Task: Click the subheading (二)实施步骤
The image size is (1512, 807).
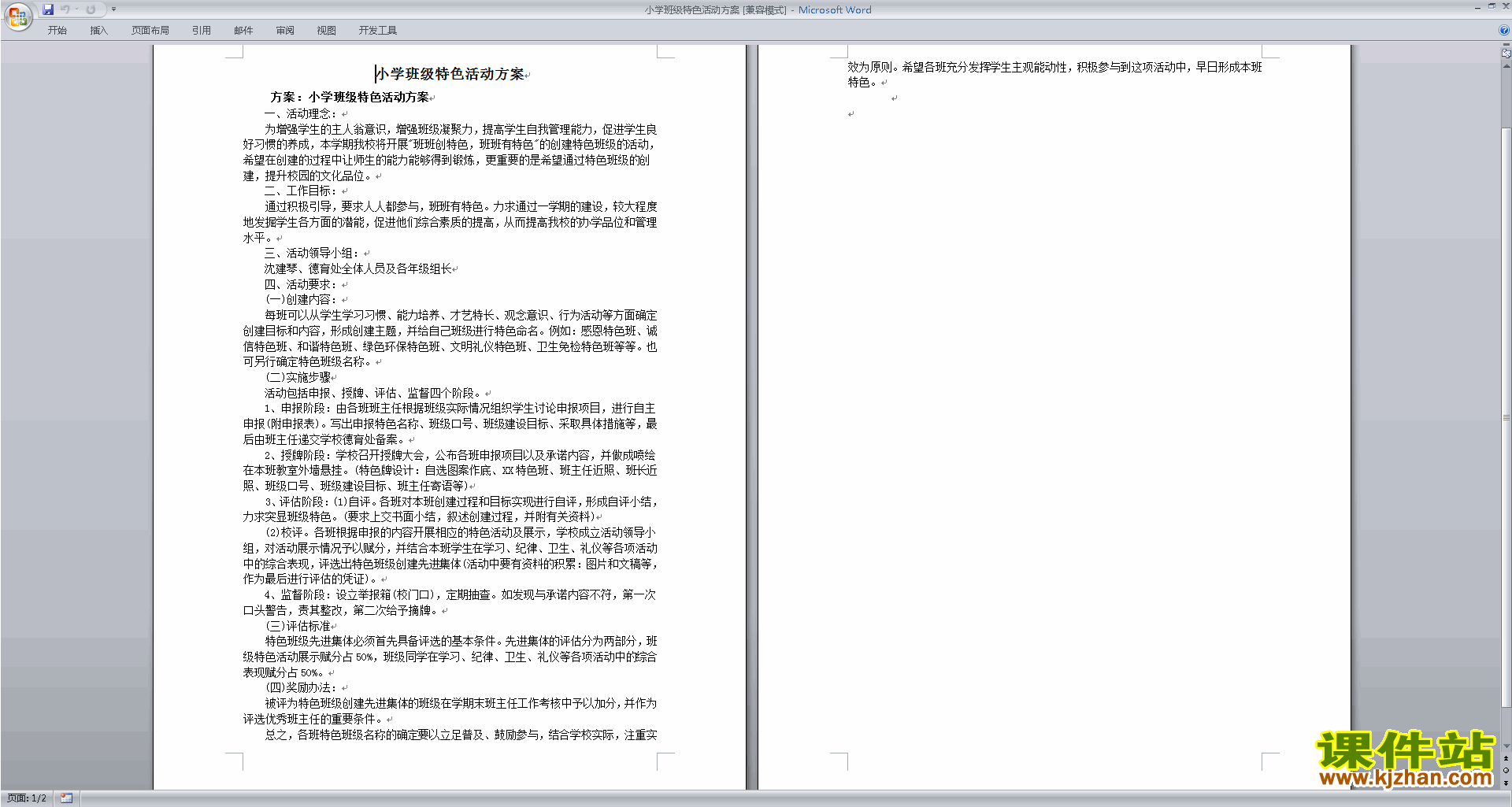Action: click(x=298, y=377)
